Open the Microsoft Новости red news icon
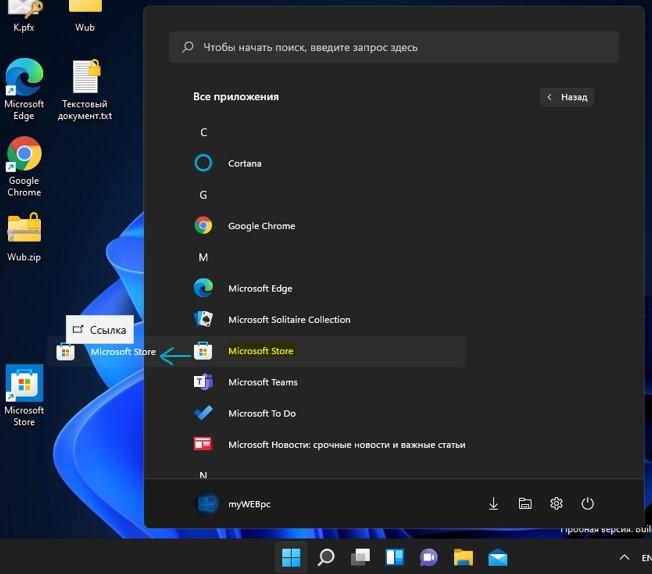Viewport: 652px width, 574px height. [x=203, y=444]
